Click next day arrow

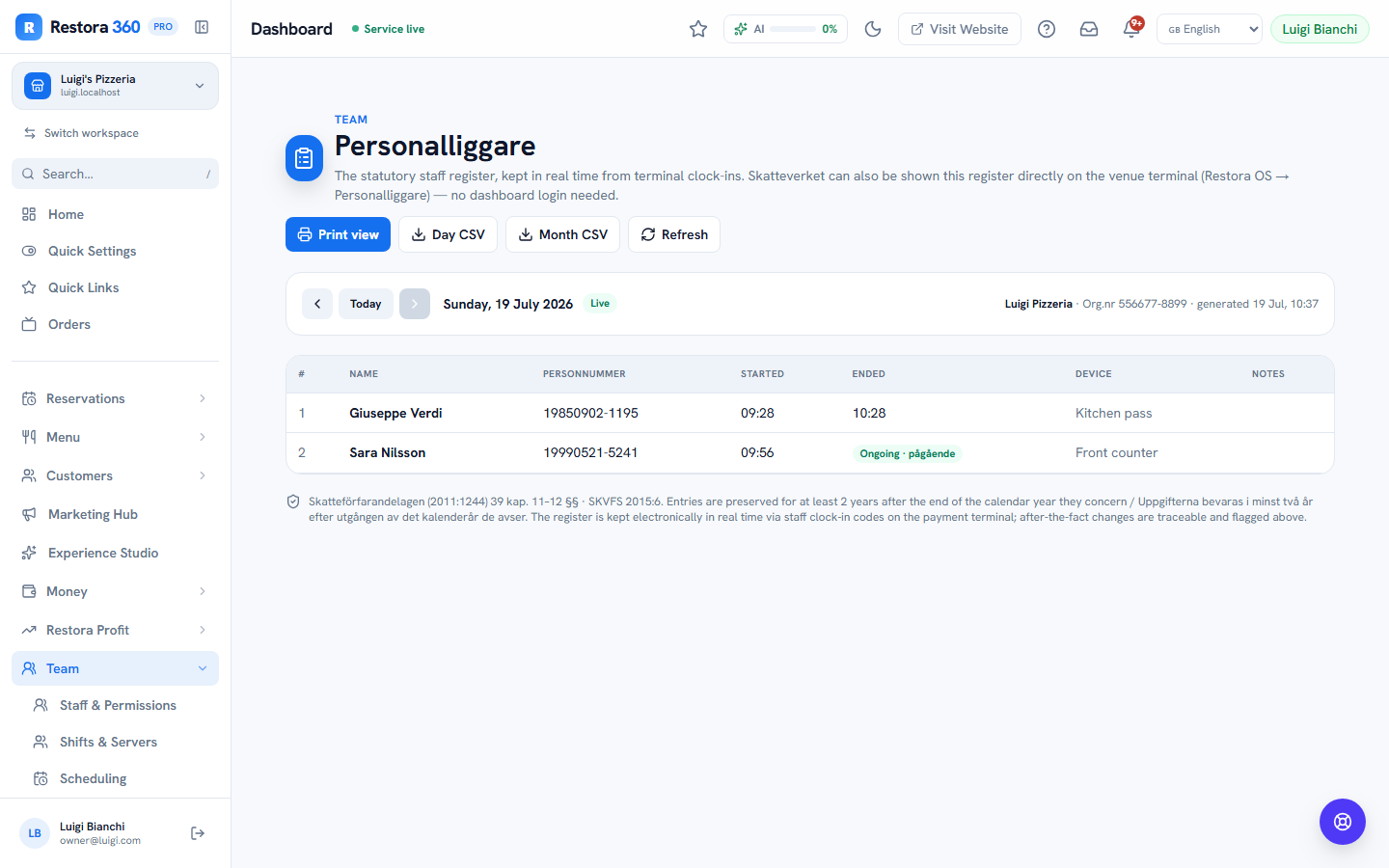(x=415, y=304)
